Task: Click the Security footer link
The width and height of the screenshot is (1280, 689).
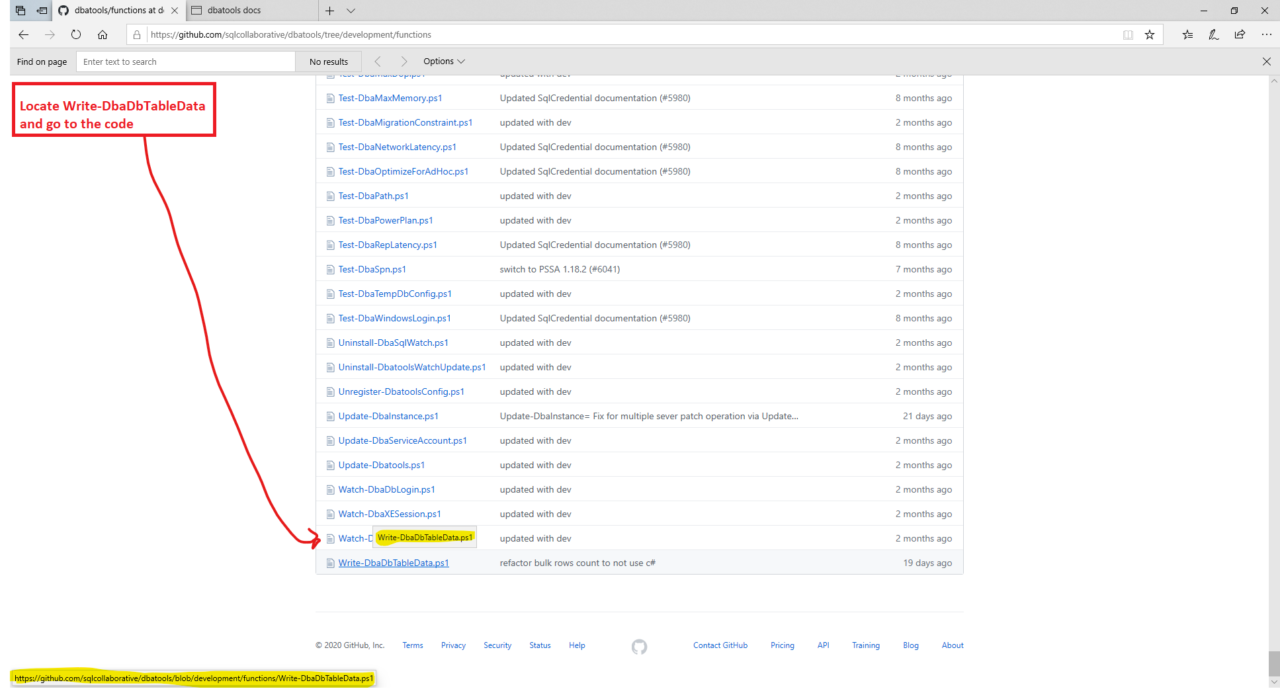Action: coord(497,646)
